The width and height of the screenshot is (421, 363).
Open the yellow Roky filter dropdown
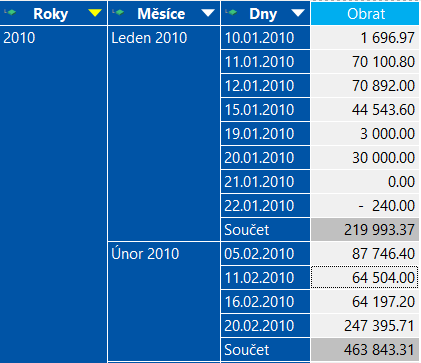tap(95, 13)
